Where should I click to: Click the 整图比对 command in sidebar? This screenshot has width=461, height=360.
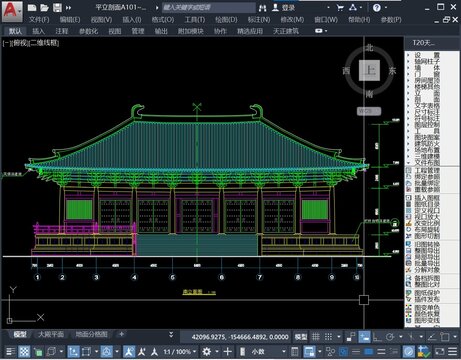tap(423, 284)
